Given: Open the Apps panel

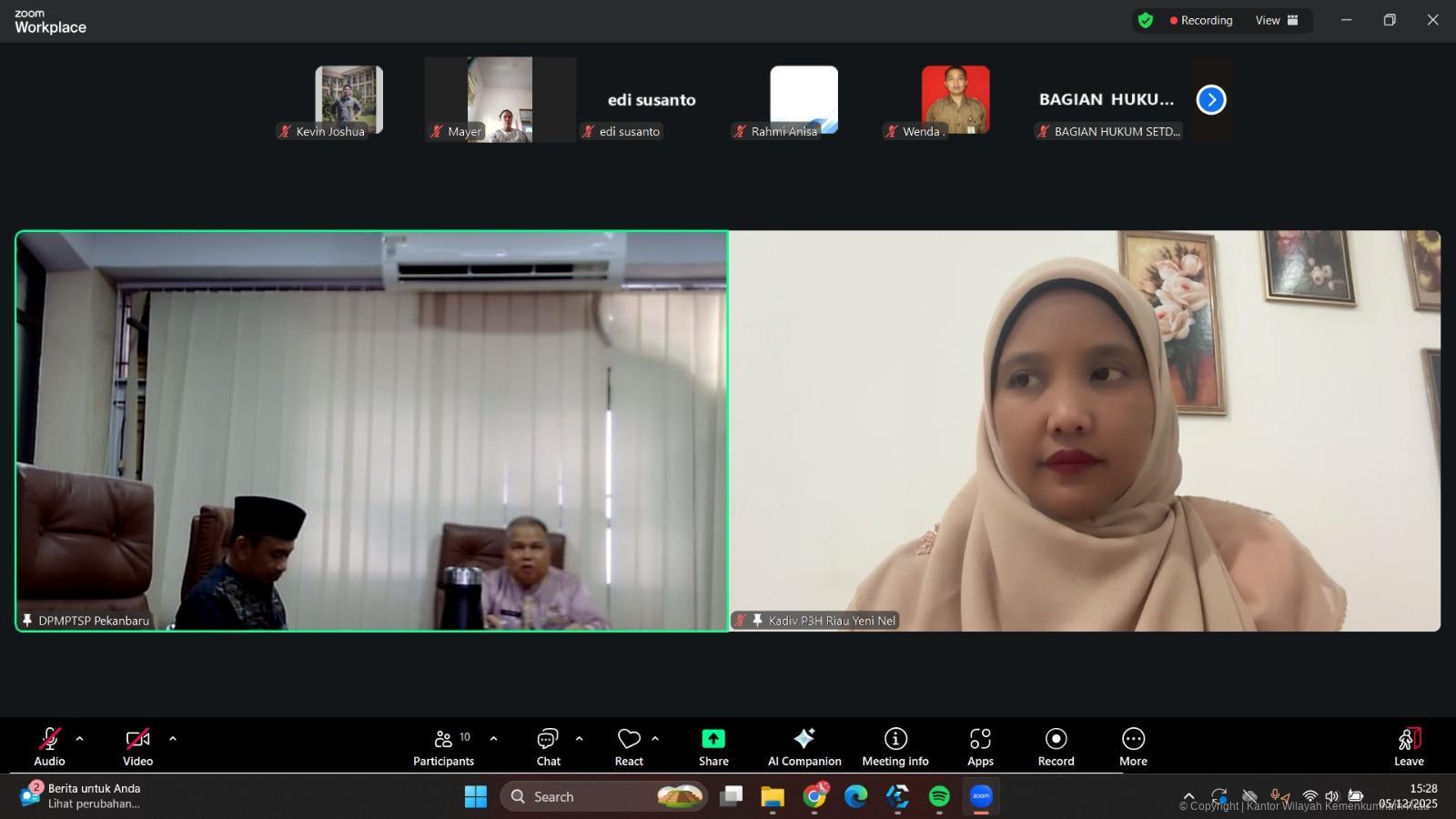Looking at the screenshot, I should pos(980,746).
